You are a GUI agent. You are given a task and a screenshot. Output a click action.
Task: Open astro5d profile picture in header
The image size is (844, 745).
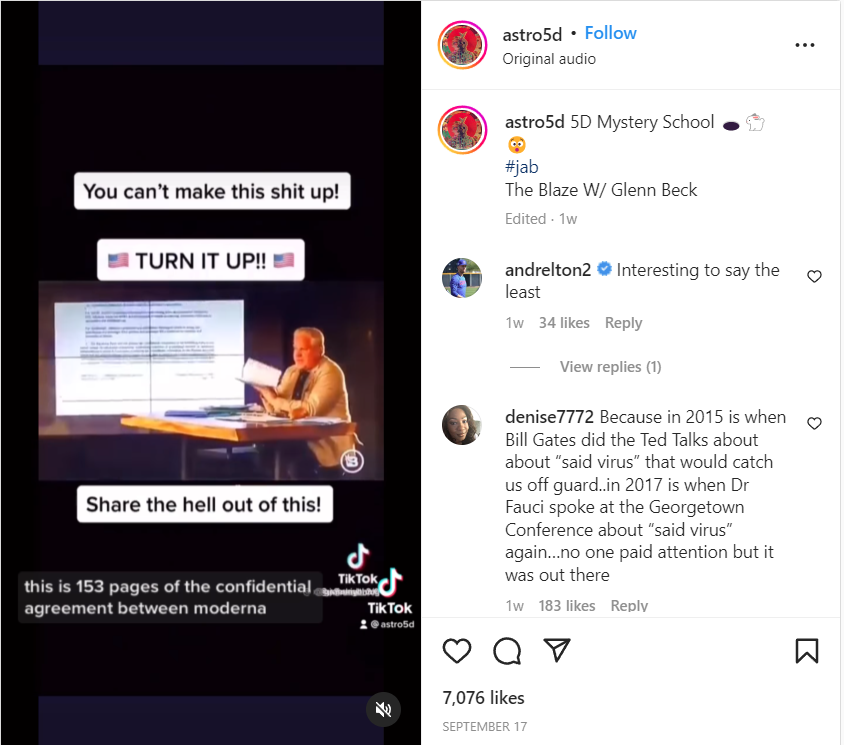(462, 45)
